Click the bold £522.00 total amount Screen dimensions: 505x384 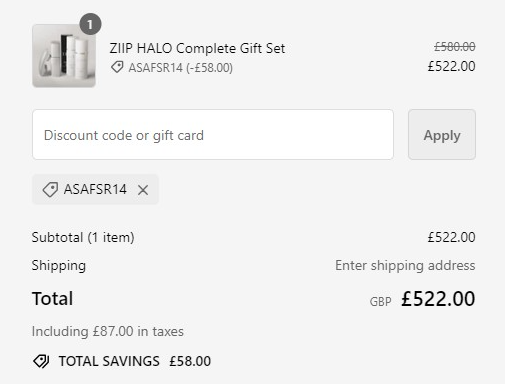(x=438, y=299)
